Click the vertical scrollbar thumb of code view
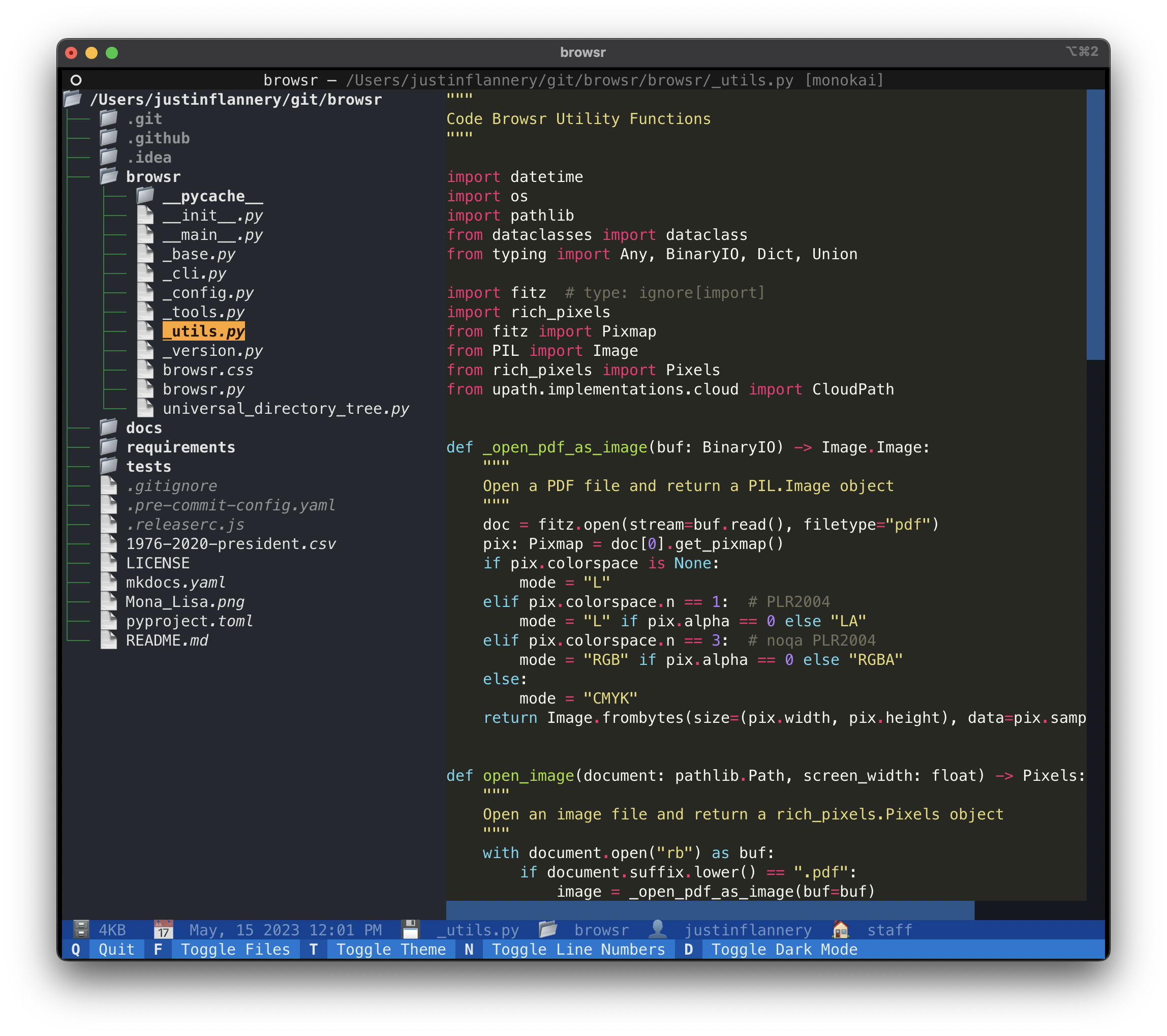This screenshot has width=1167, height=1036. click(x=1095, y=225)
